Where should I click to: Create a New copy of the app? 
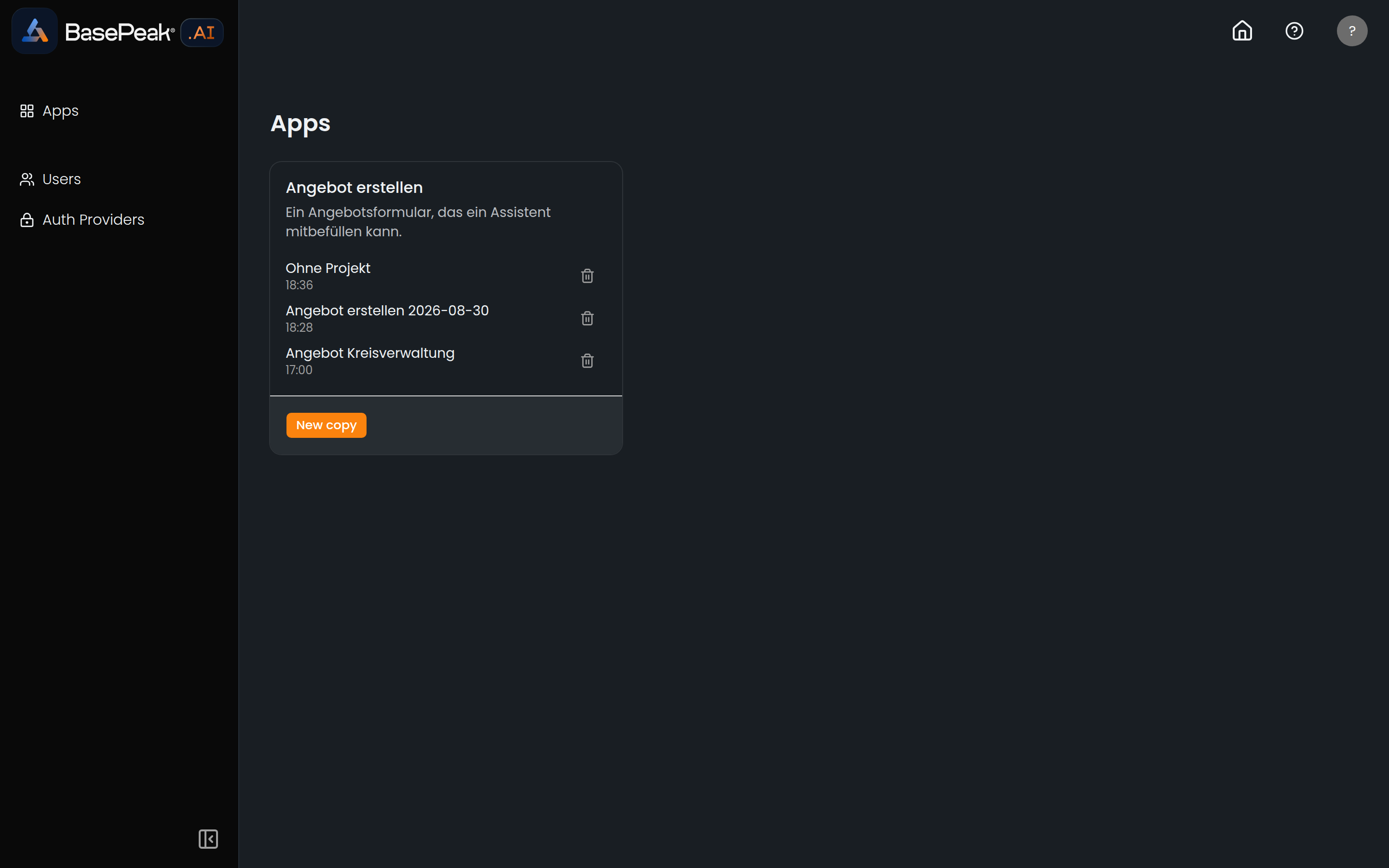click(326, 425)
